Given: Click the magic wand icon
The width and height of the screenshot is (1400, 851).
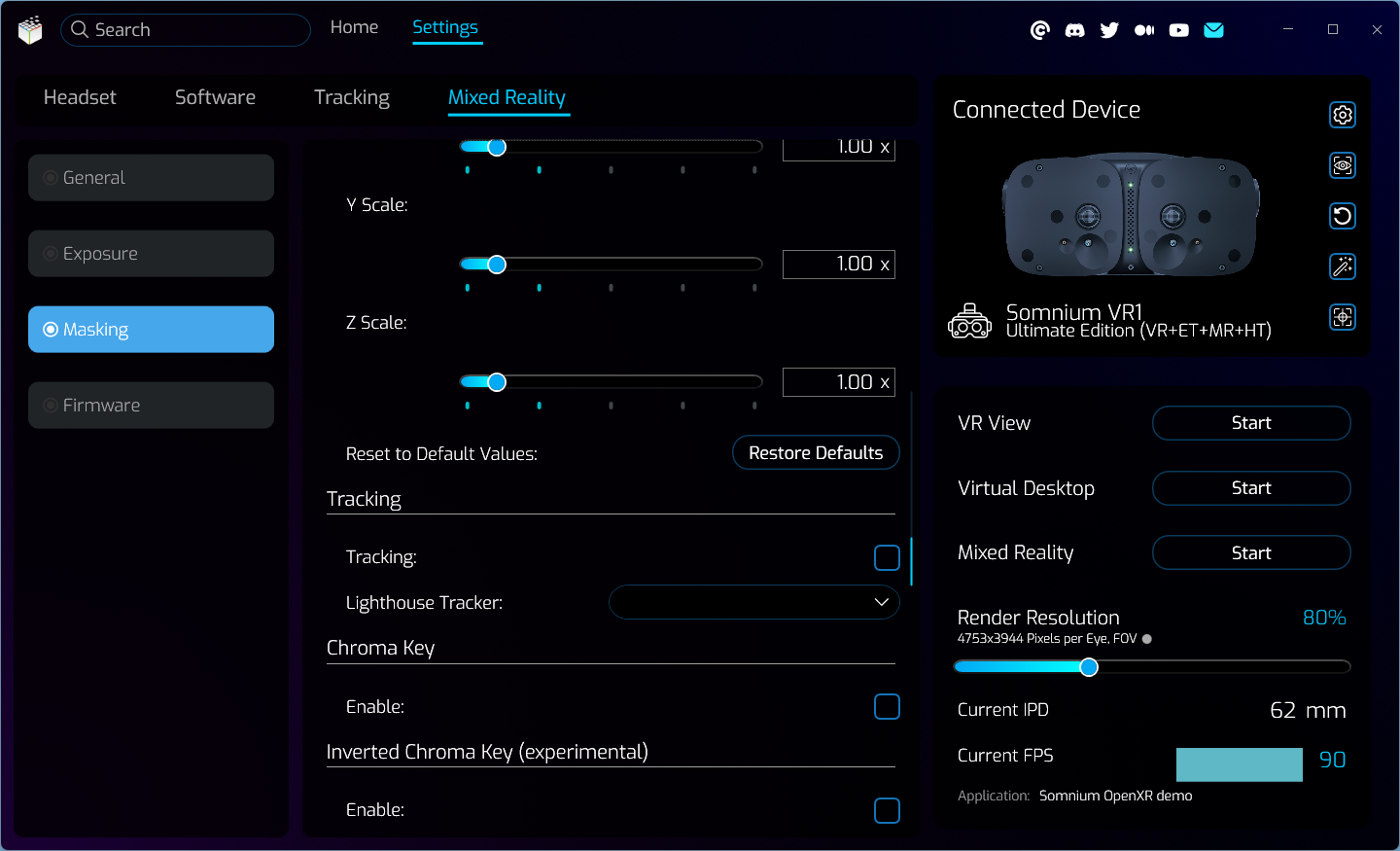Looking at the screenshot, I should 1342,266.
